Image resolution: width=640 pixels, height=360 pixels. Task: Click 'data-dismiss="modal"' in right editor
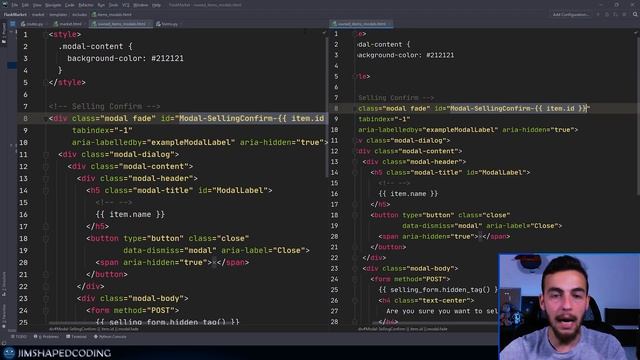(442, 226)
